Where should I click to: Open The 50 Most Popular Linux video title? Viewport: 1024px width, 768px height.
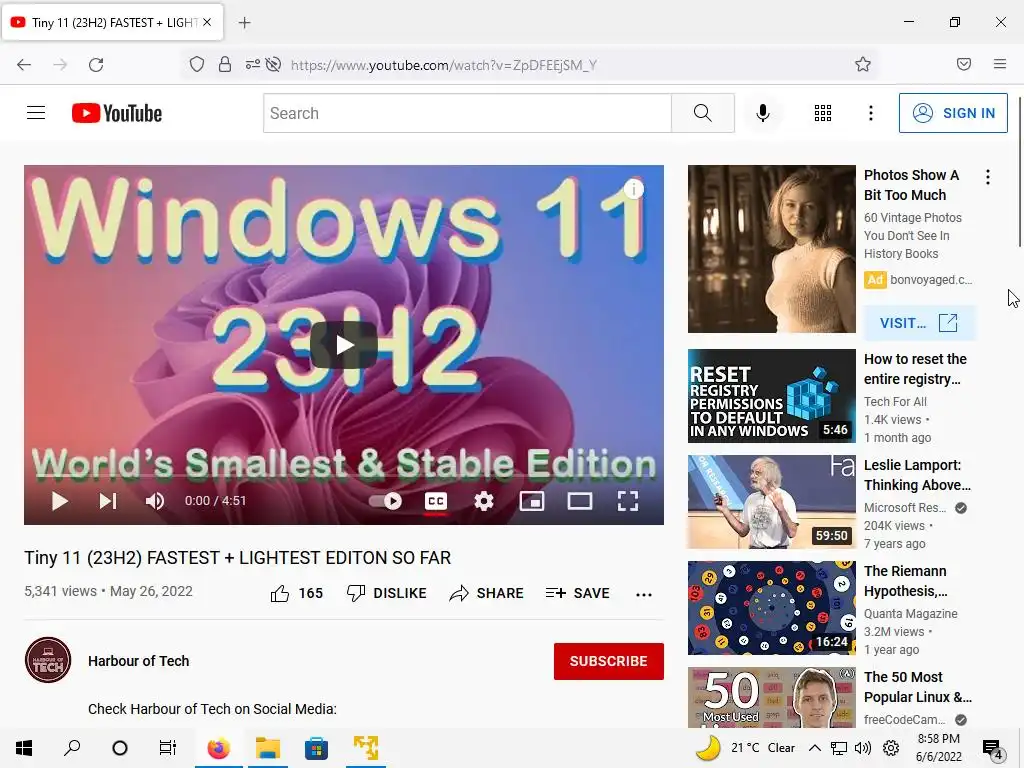click(918, 687)
